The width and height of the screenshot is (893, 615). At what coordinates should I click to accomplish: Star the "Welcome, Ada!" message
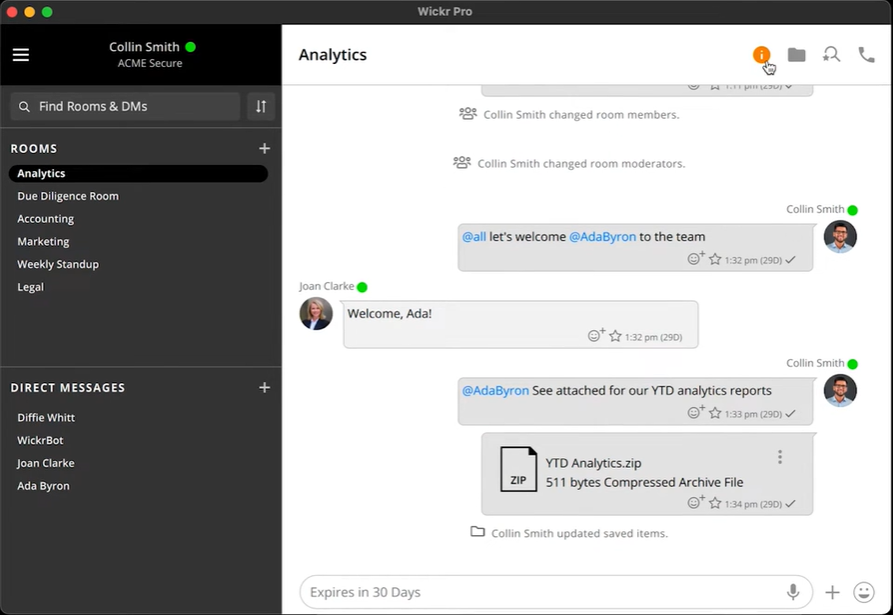(x=615, y=337)
